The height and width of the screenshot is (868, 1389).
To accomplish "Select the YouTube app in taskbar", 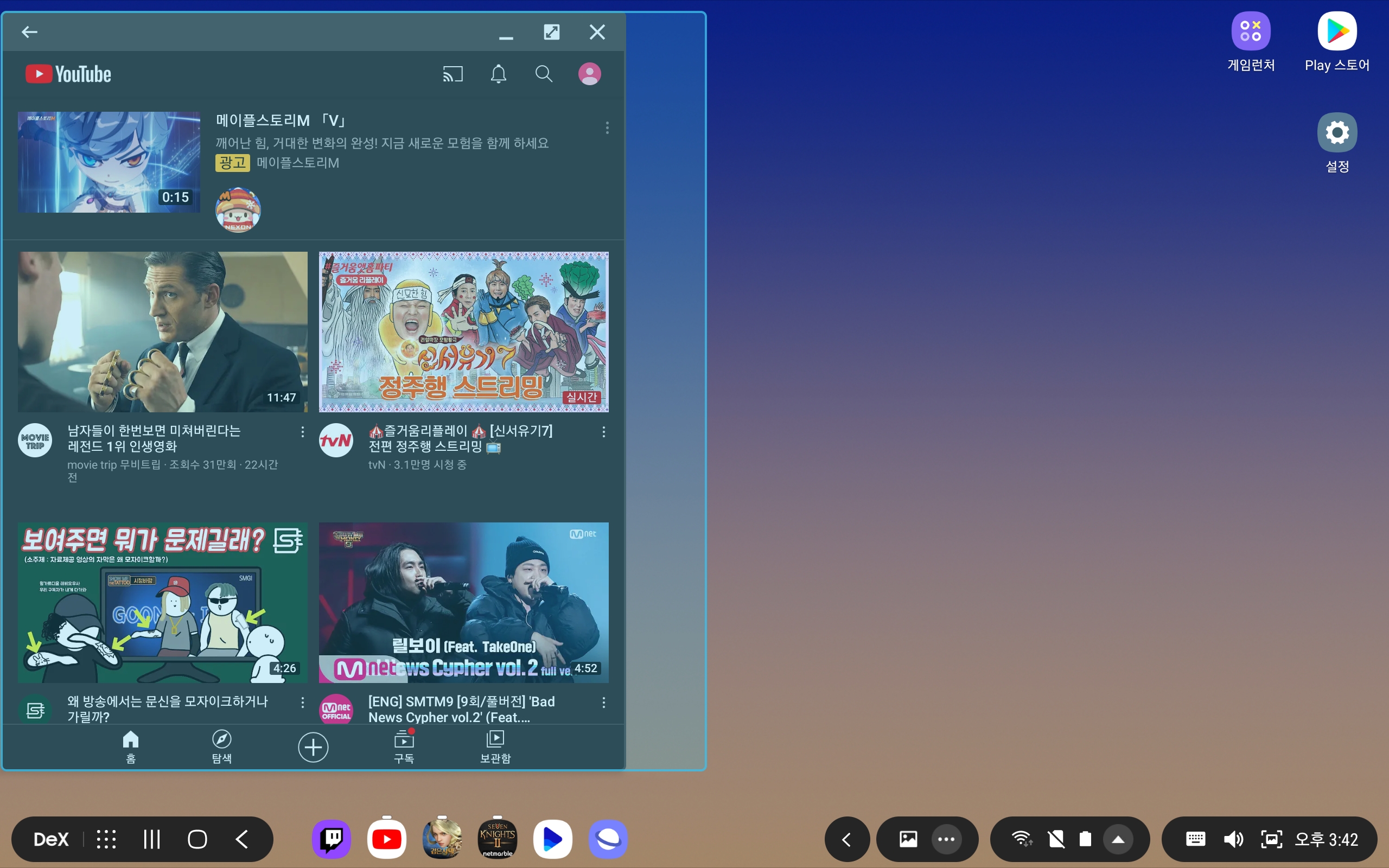I will pos(386,839).
